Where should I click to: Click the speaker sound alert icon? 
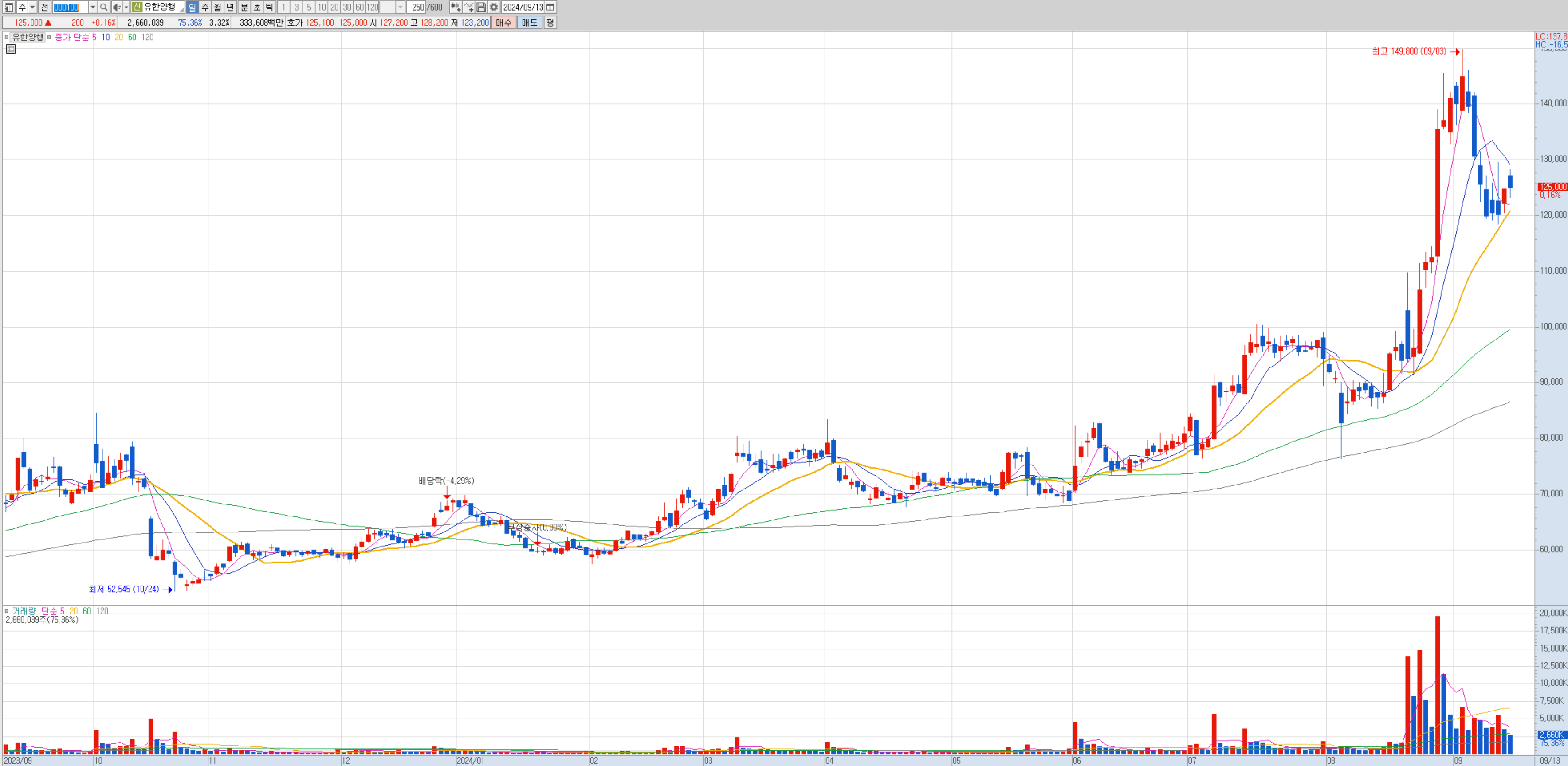116,7
